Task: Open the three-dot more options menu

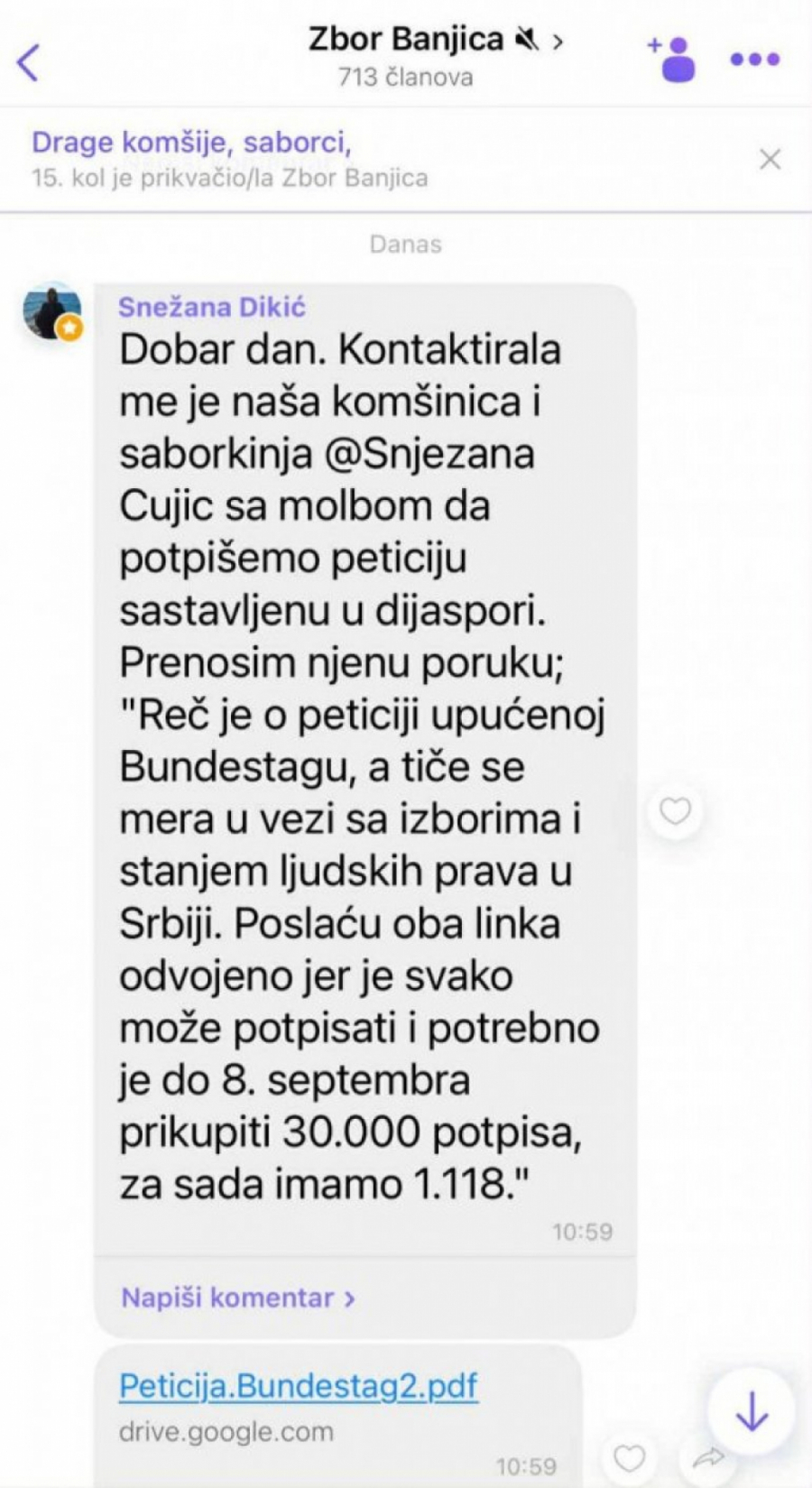Action: point(754,60)
